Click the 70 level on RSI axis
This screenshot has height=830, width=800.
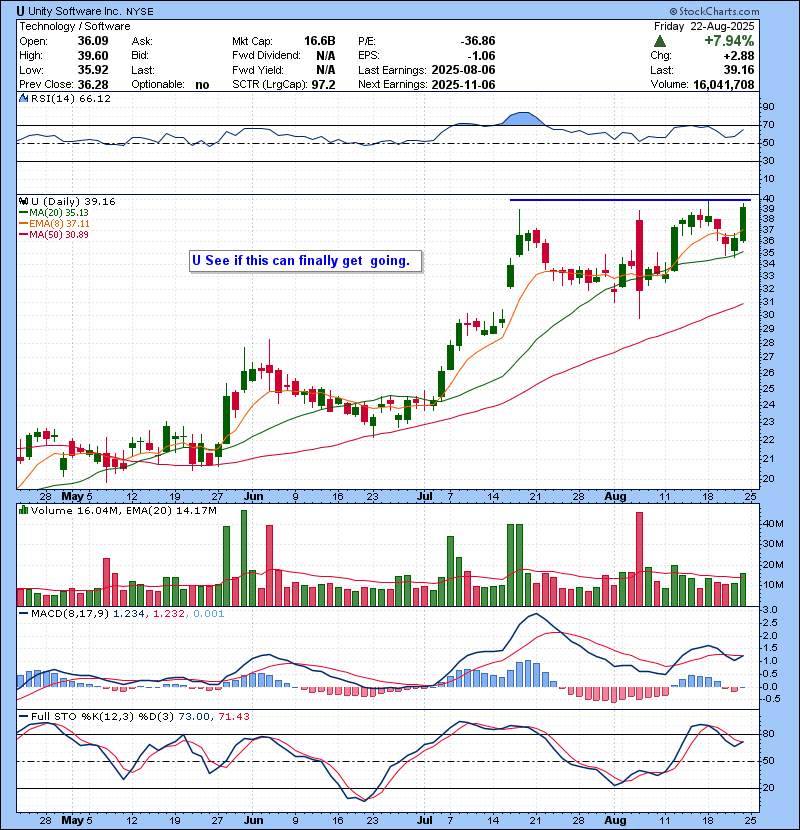point(768,125)
